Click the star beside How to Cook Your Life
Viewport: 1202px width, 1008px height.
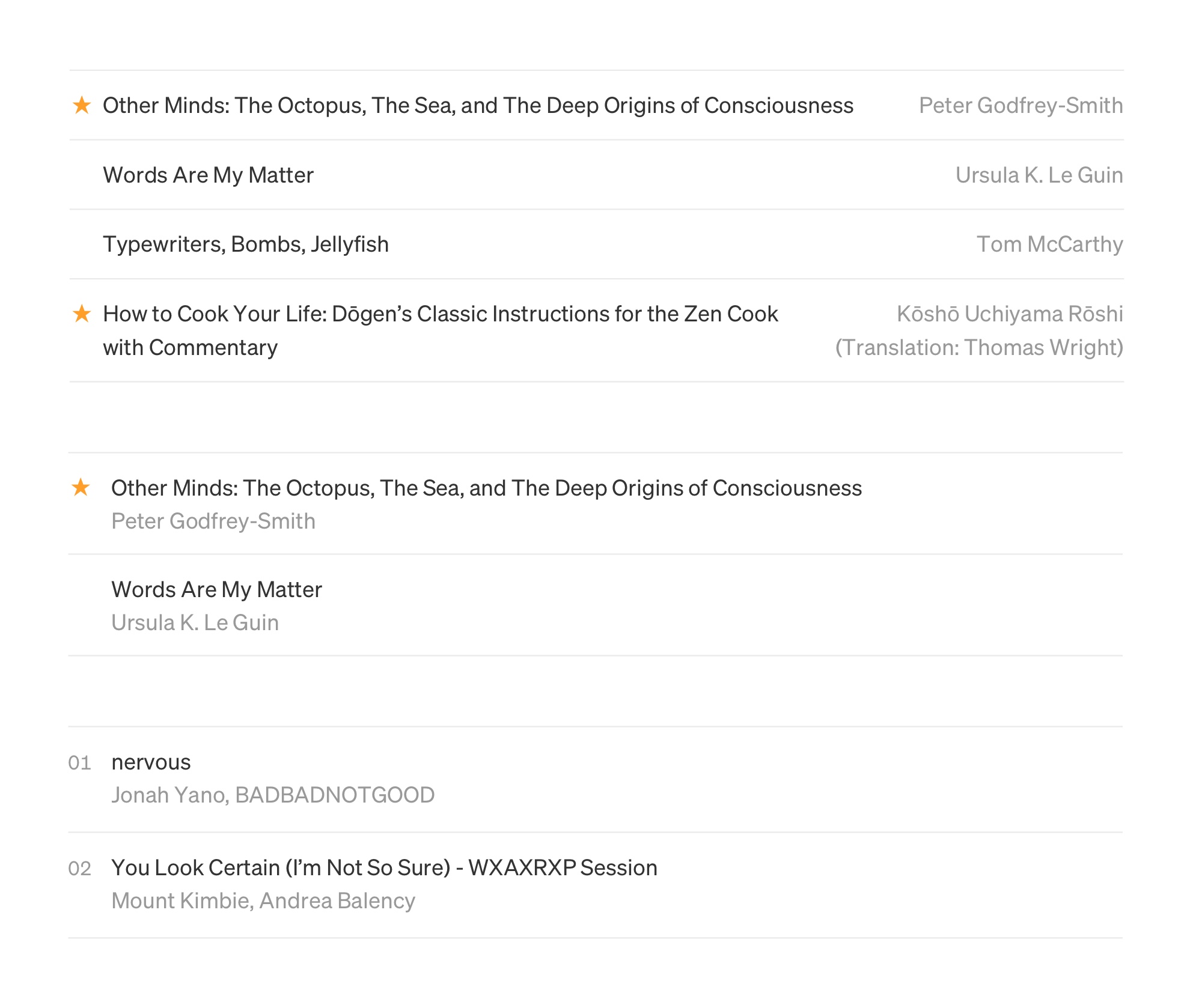pos(82,313)
